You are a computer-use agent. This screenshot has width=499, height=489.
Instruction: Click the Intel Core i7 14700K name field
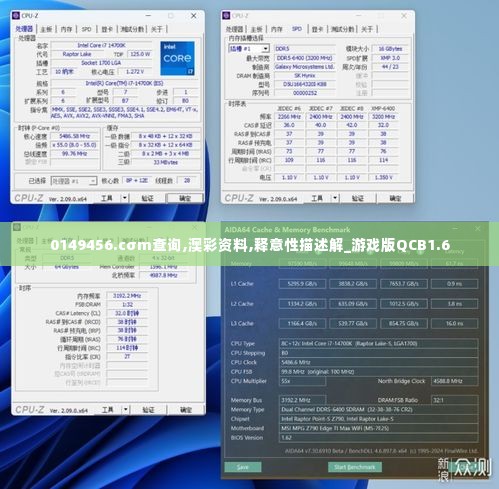point(101,45)
